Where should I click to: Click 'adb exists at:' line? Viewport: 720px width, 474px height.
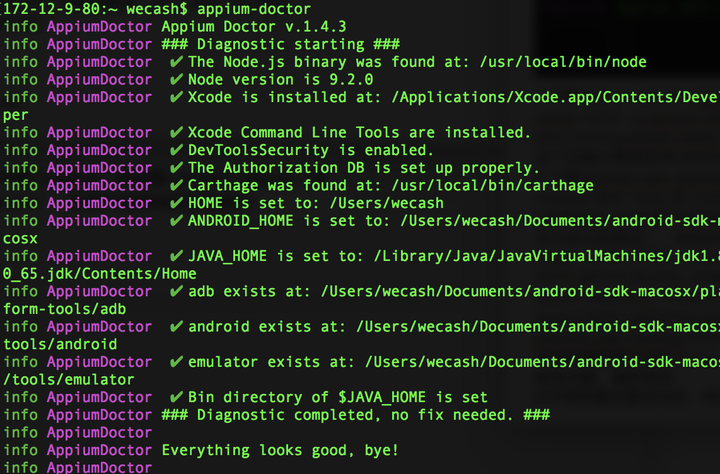coord(454,292)
